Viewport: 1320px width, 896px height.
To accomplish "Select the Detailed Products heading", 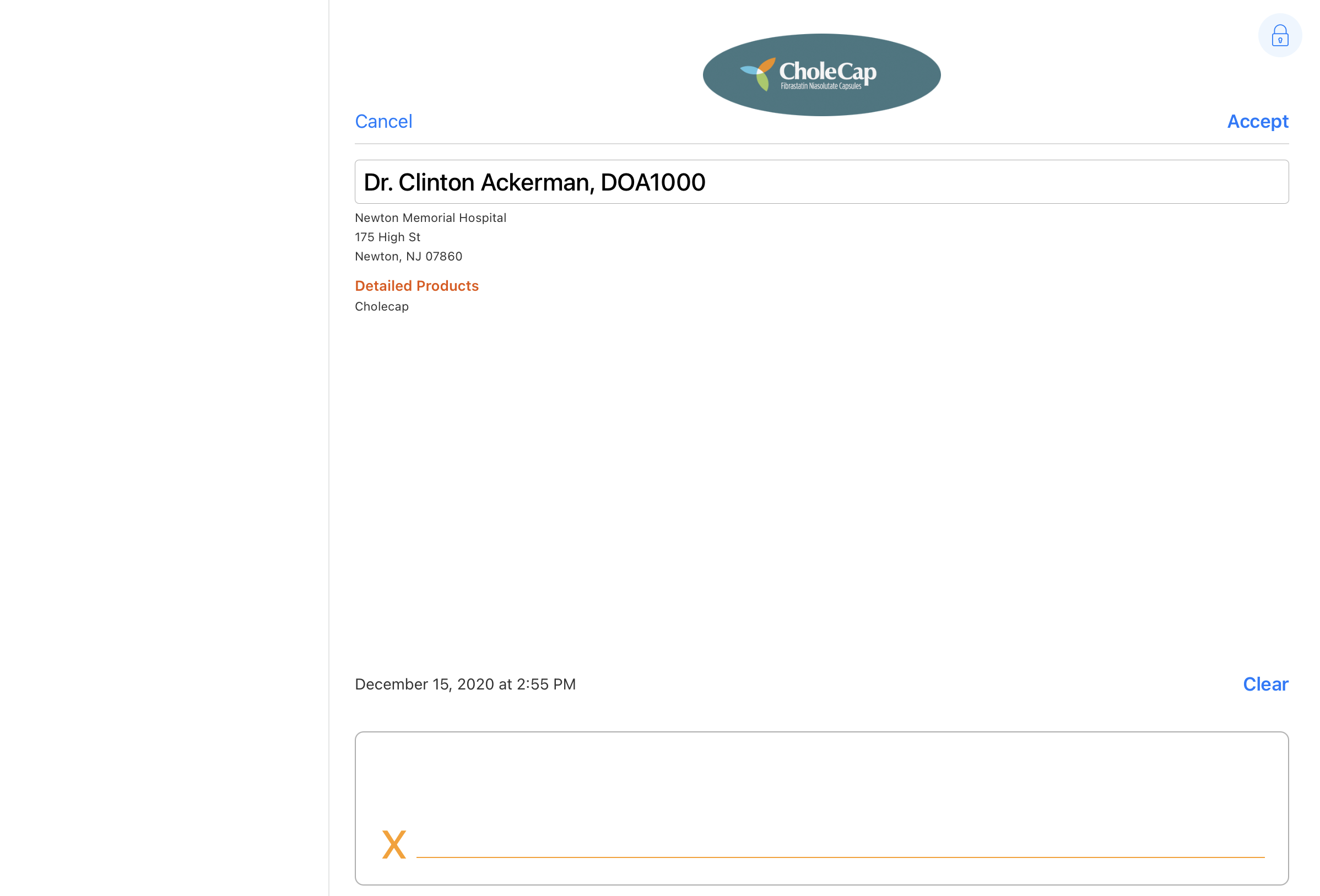I will [416, 286].
